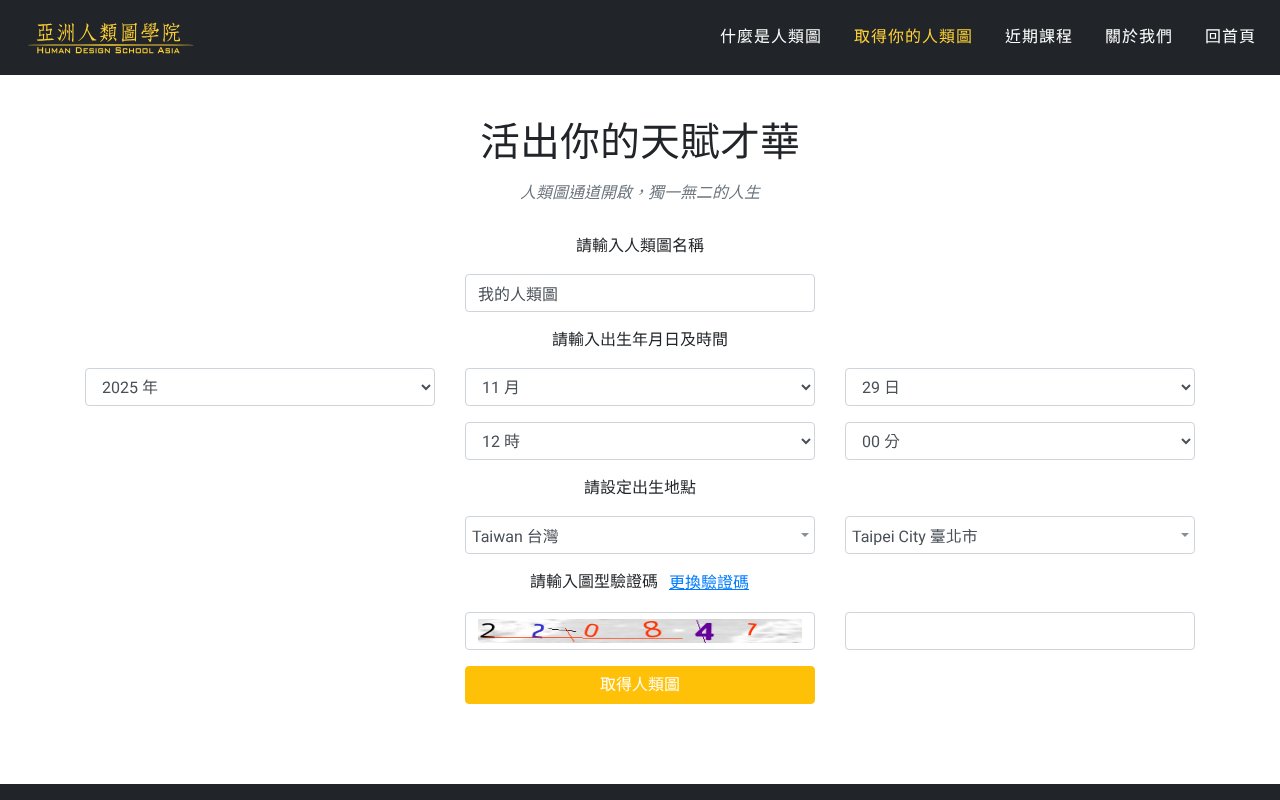Return home via 回首頁 link
The image size is (1280, 800).
coord(1229,36)
